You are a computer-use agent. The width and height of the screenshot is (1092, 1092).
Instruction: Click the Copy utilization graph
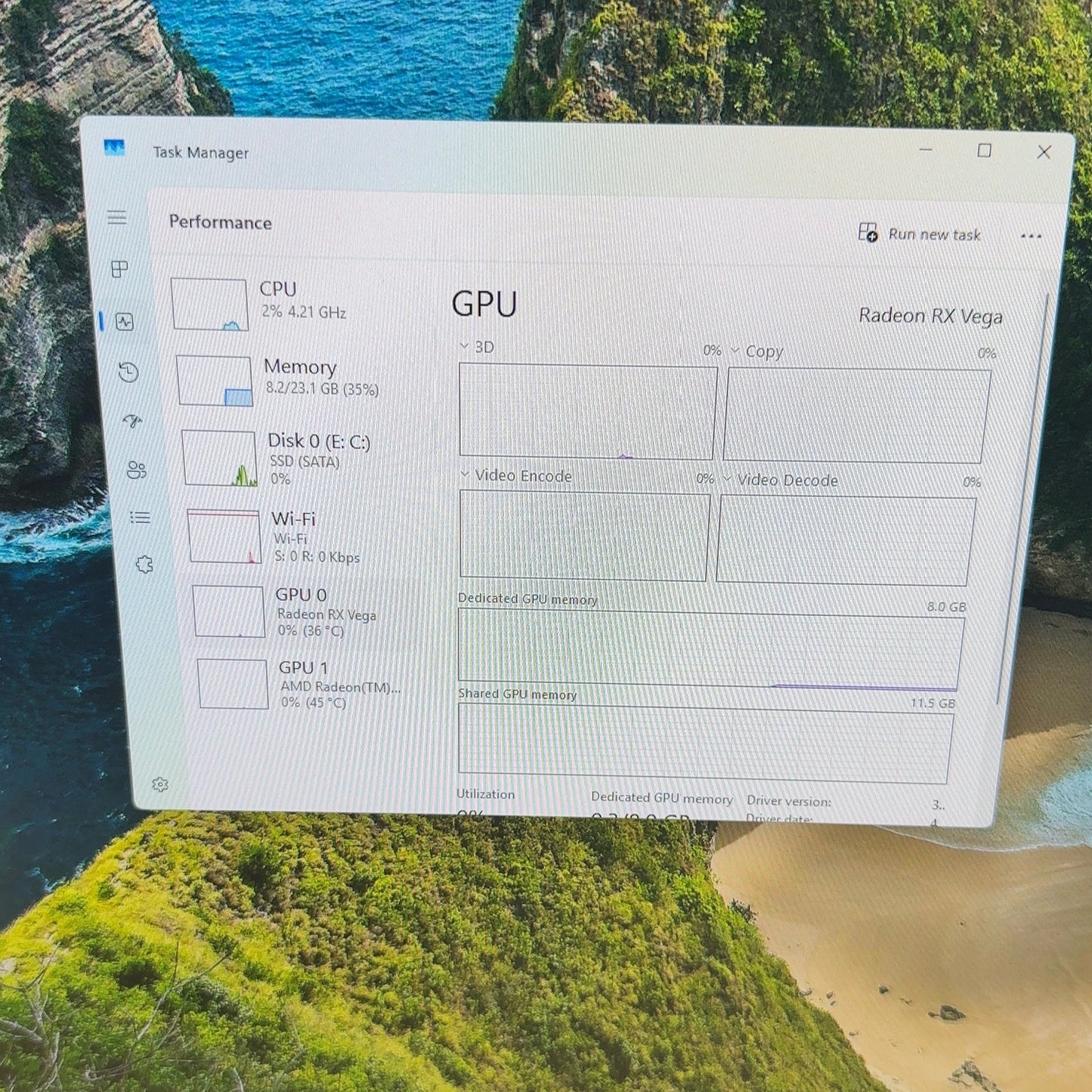tap(857, 416)
